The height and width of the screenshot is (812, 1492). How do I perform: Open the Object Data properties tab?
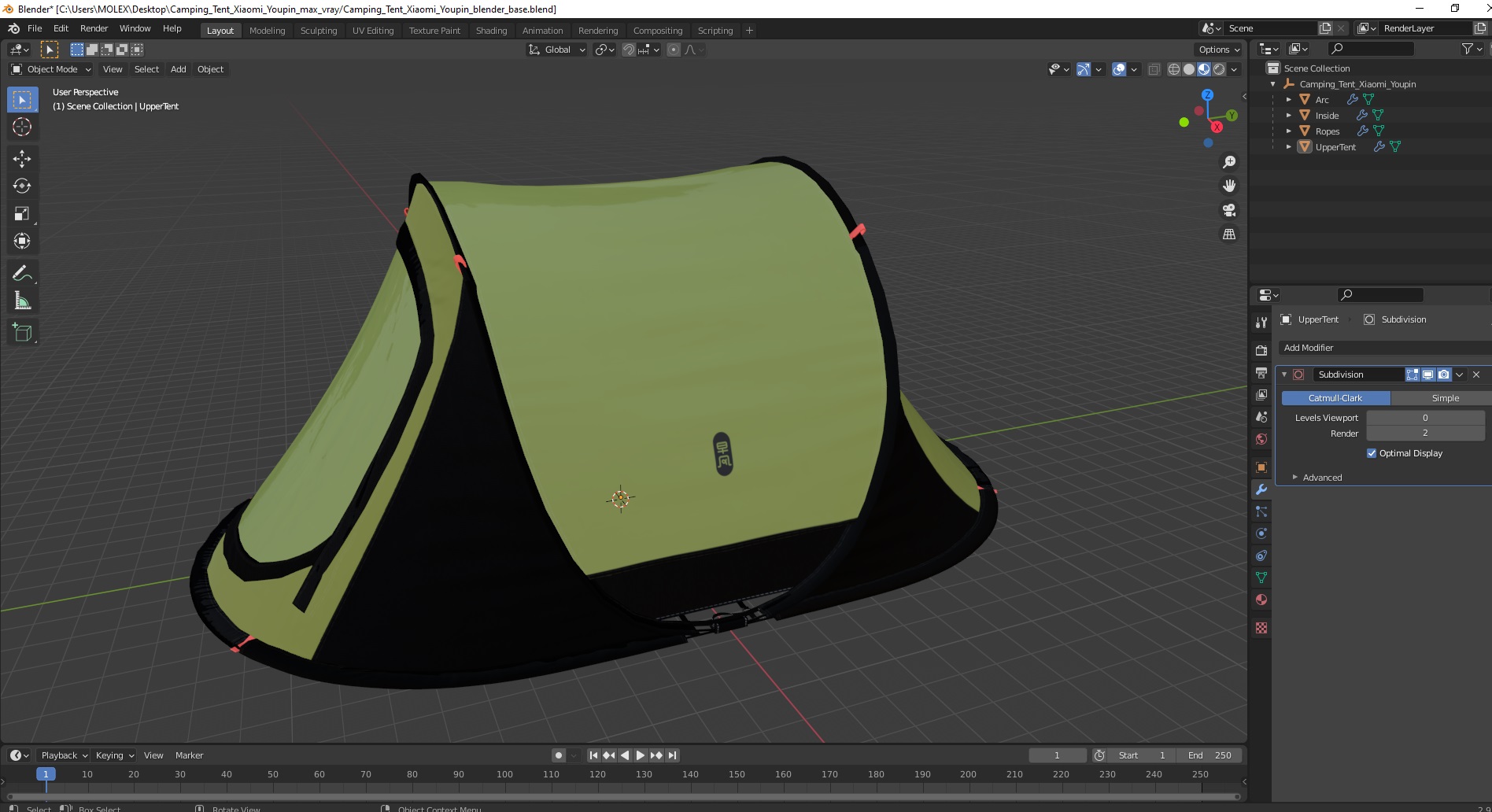point(1261,578)
